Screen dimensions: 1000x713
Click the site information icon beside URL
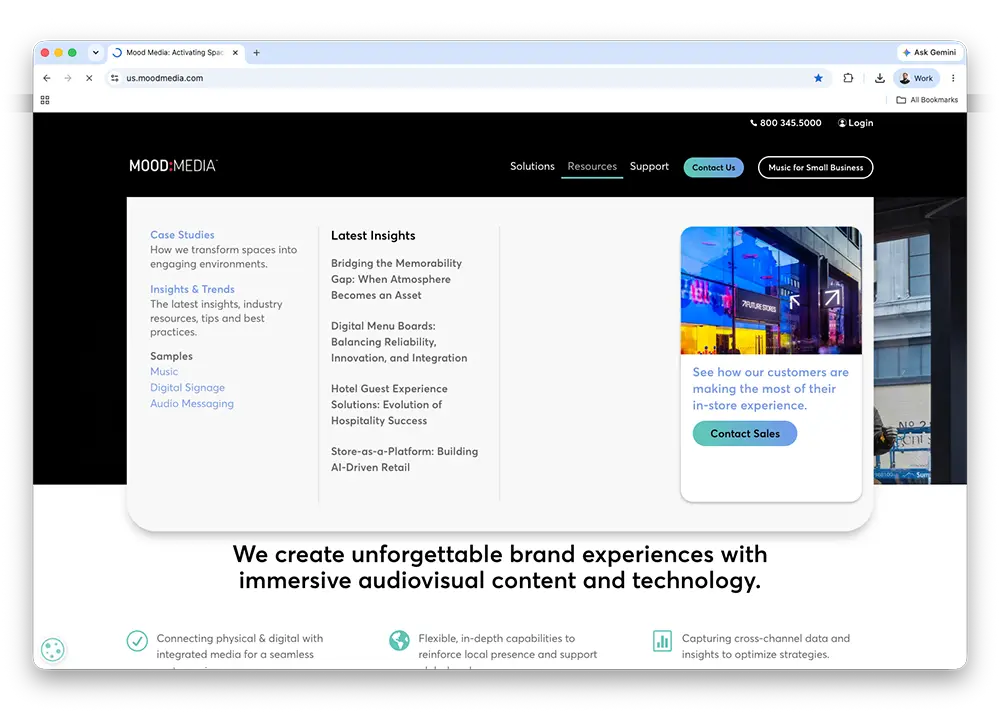coord(115,78)
